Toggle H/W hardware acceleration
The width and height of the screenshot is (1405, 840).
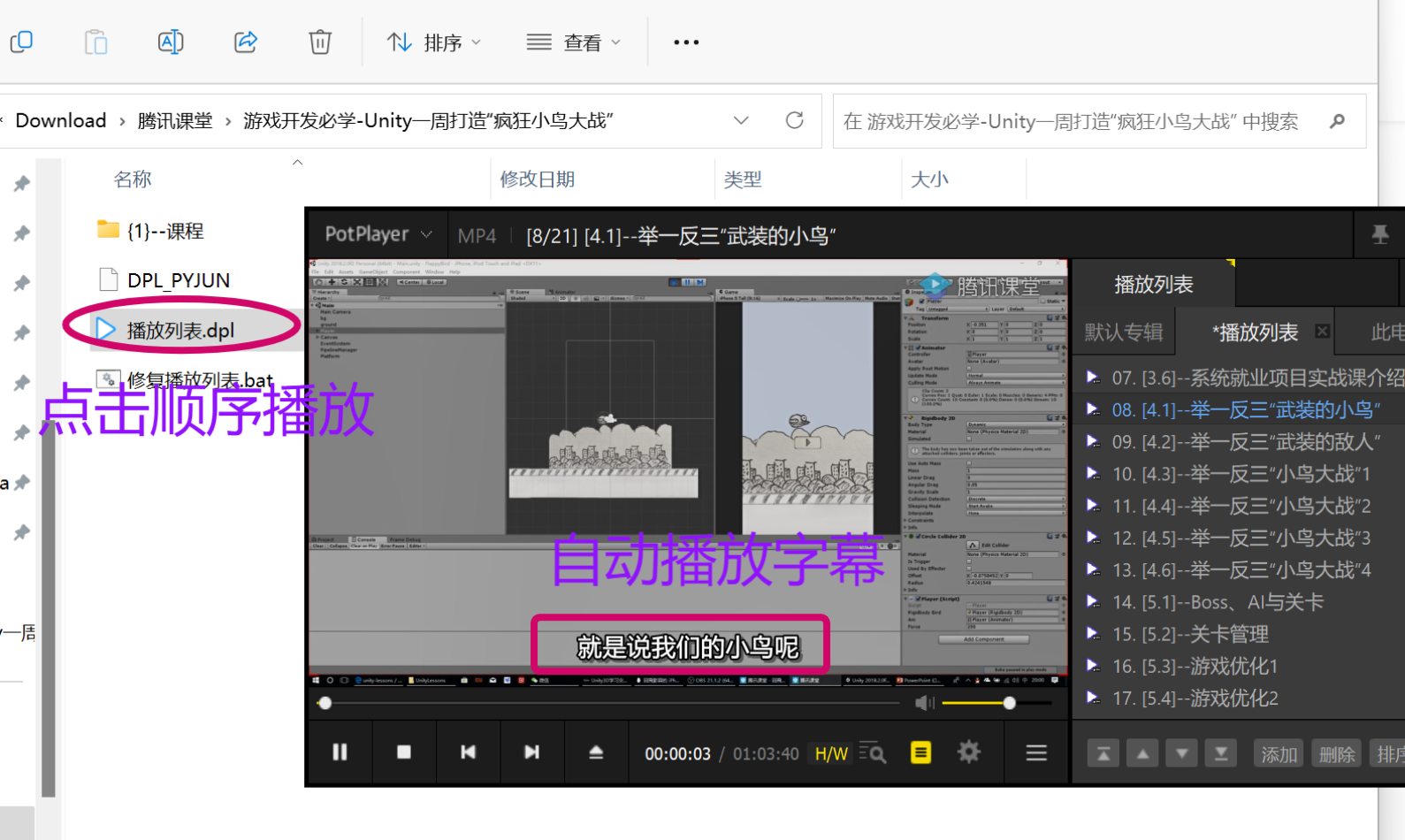click(x=831, y=753)
